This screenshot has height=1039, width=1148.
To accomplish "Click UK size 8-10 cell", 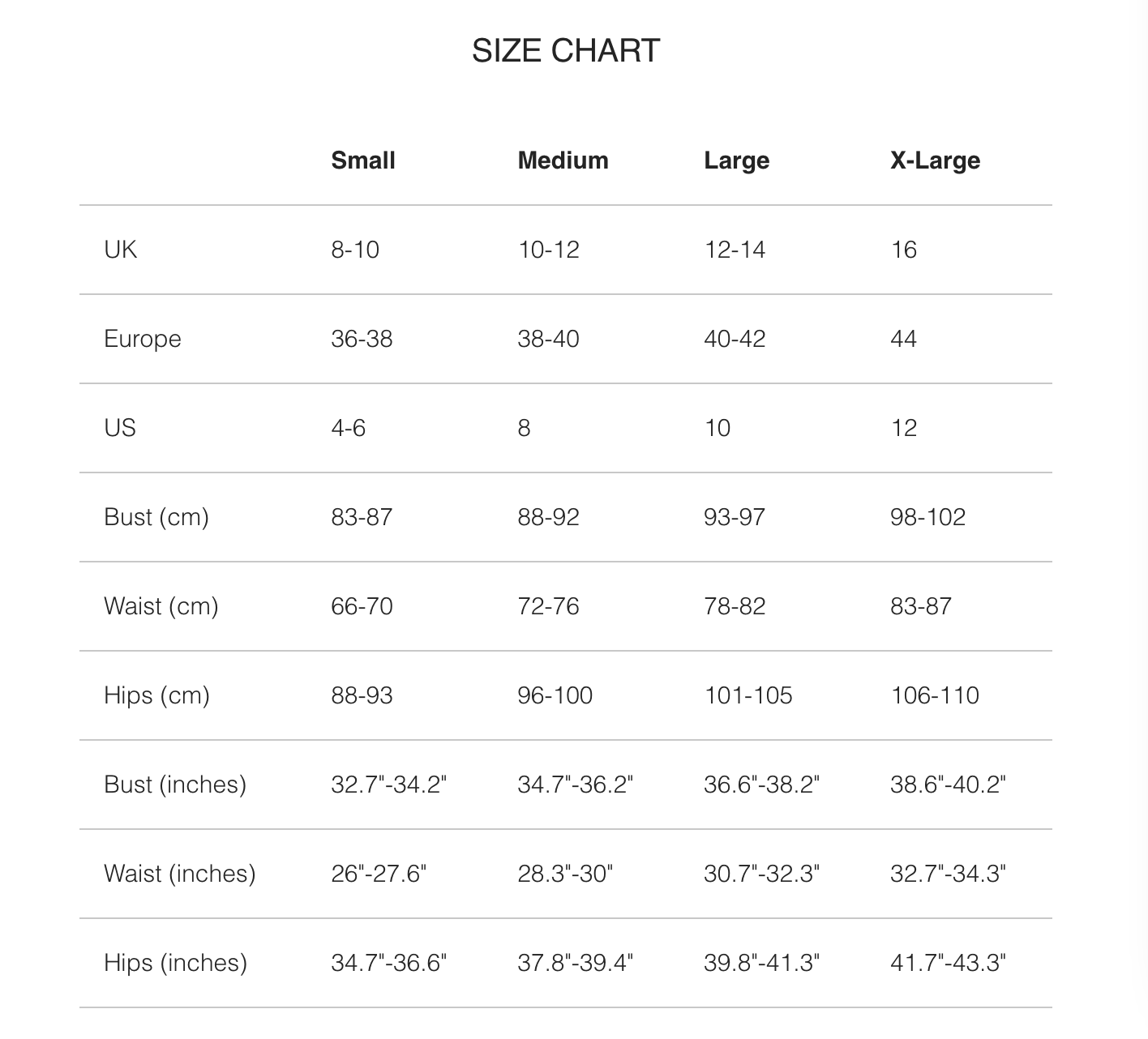I will [x=355, y=250].
